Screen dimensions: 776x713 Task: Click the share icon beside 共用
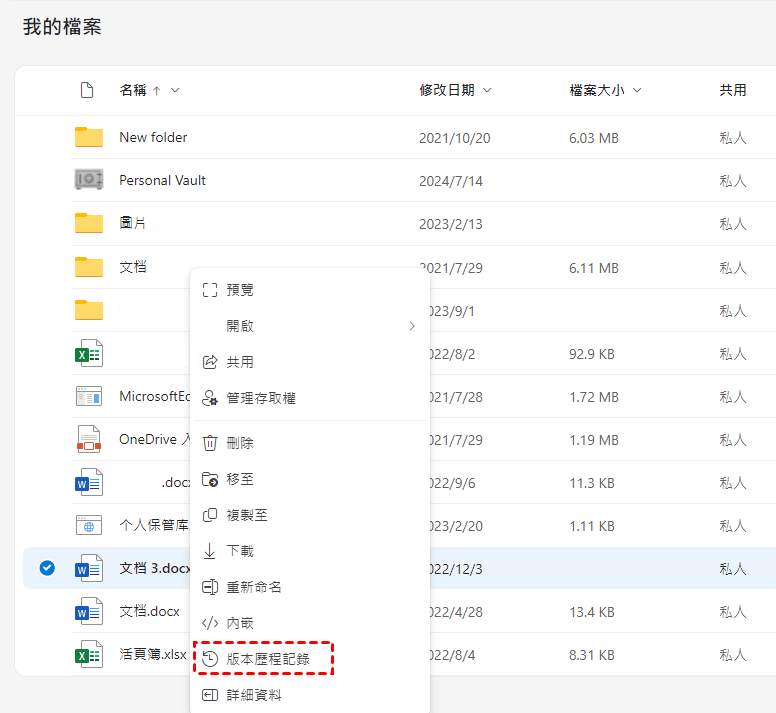210,362
